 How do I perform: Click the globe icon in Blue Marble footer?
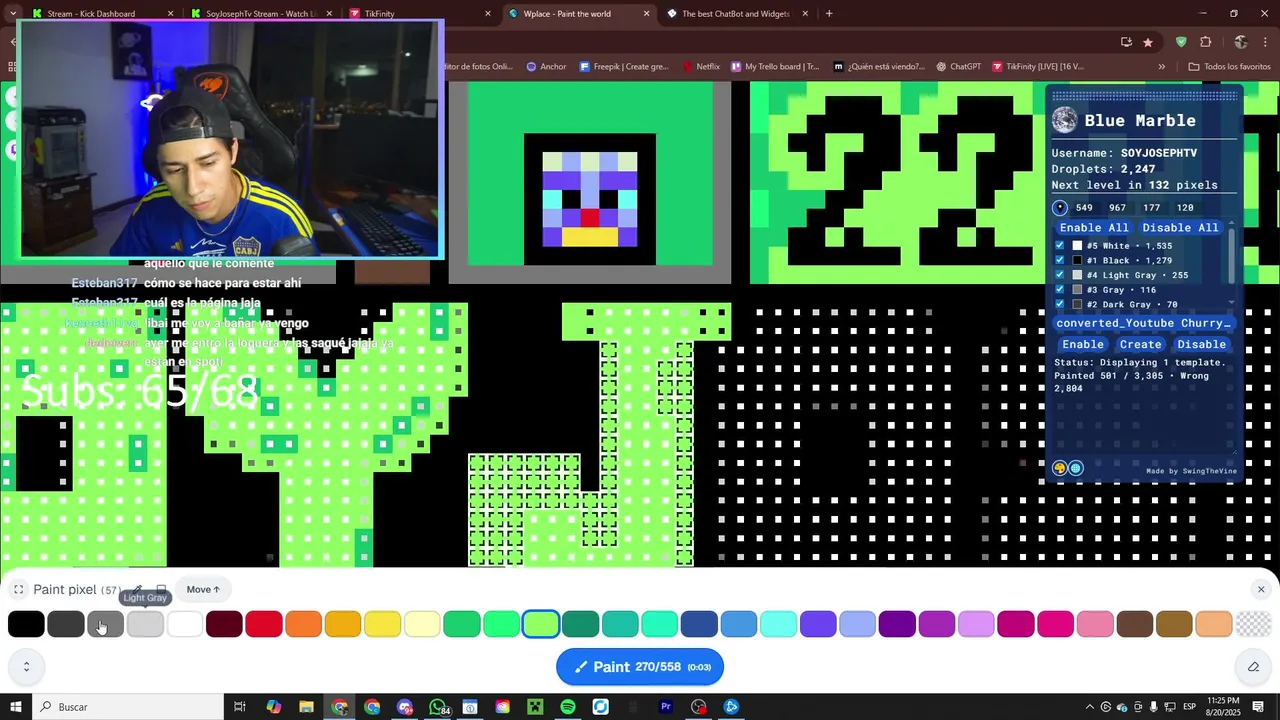point(1076,468)
